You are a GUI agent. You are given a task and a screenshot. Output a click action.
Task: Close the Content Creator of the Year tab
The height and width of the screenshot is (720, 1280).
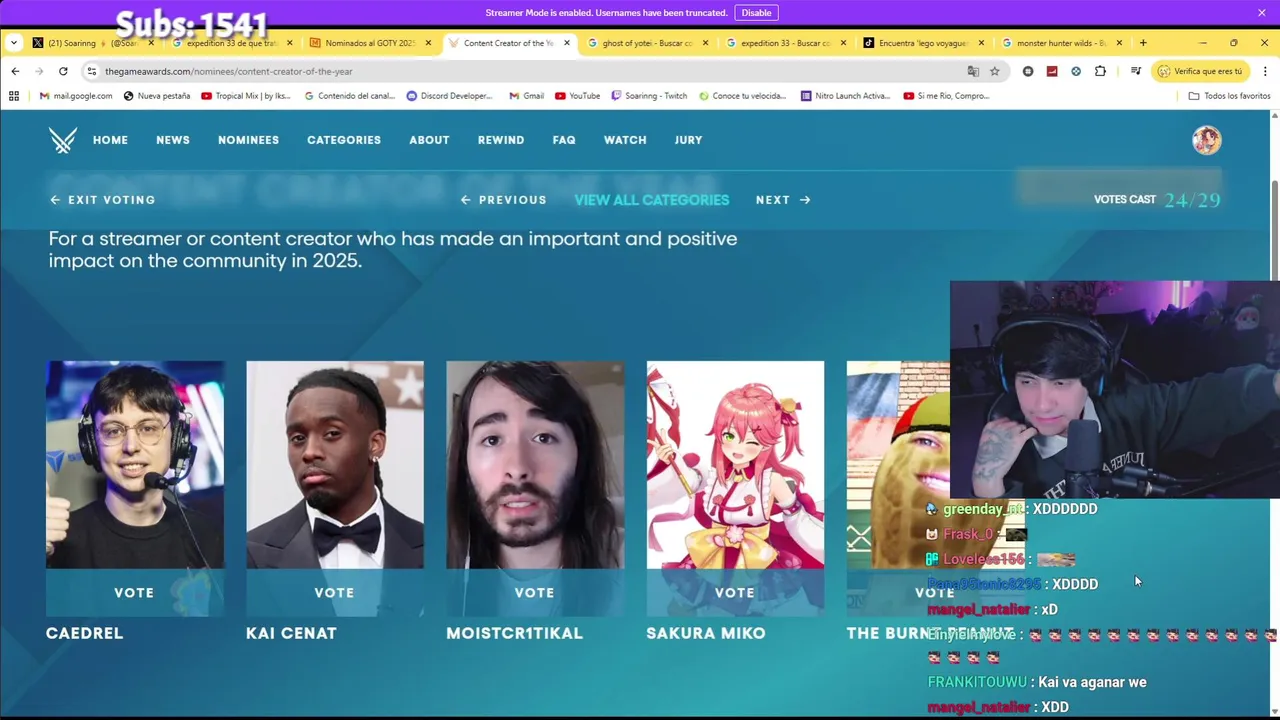pos(567,43)
